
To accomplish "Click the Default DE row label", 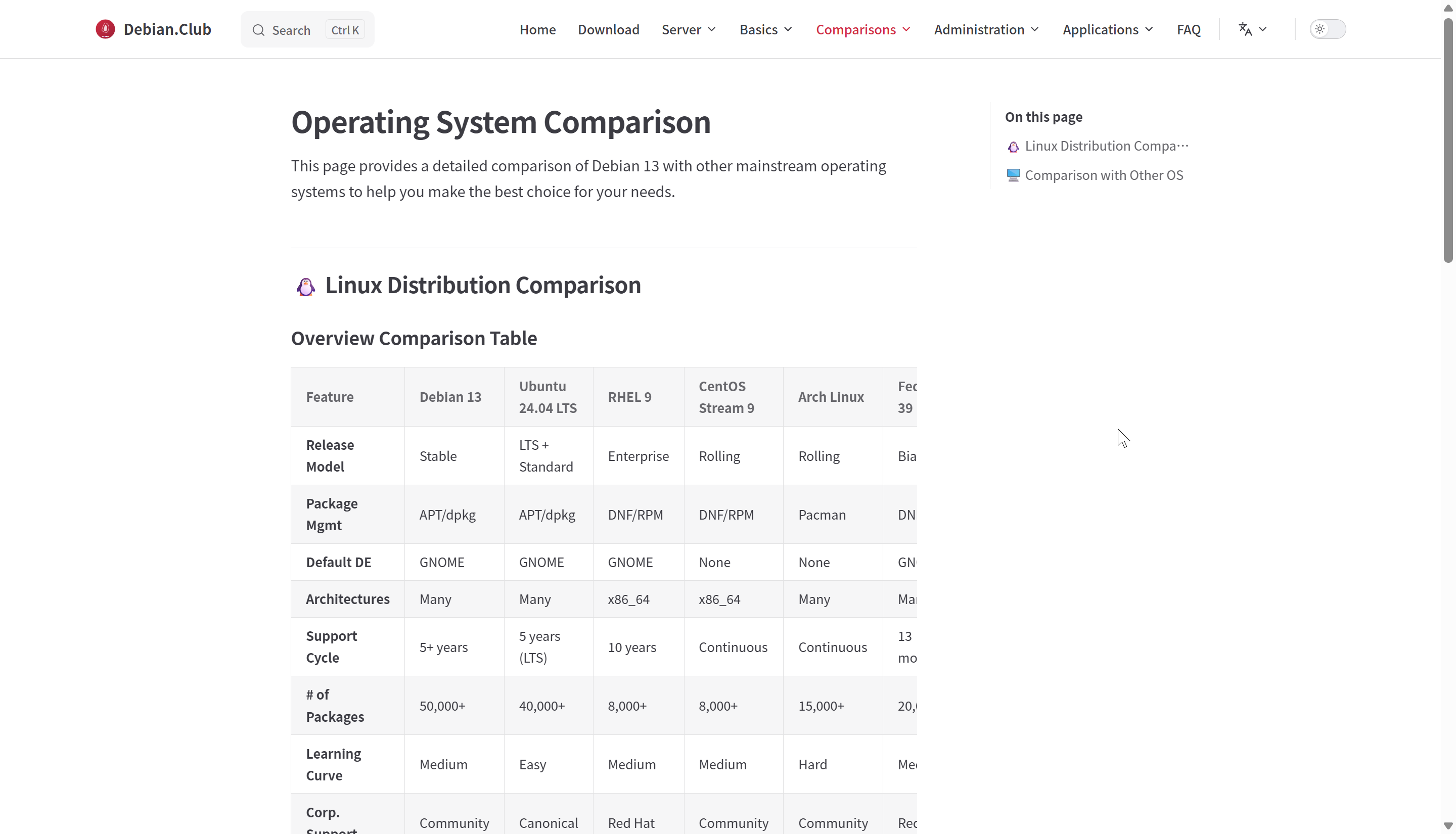I will coord(347,562).
